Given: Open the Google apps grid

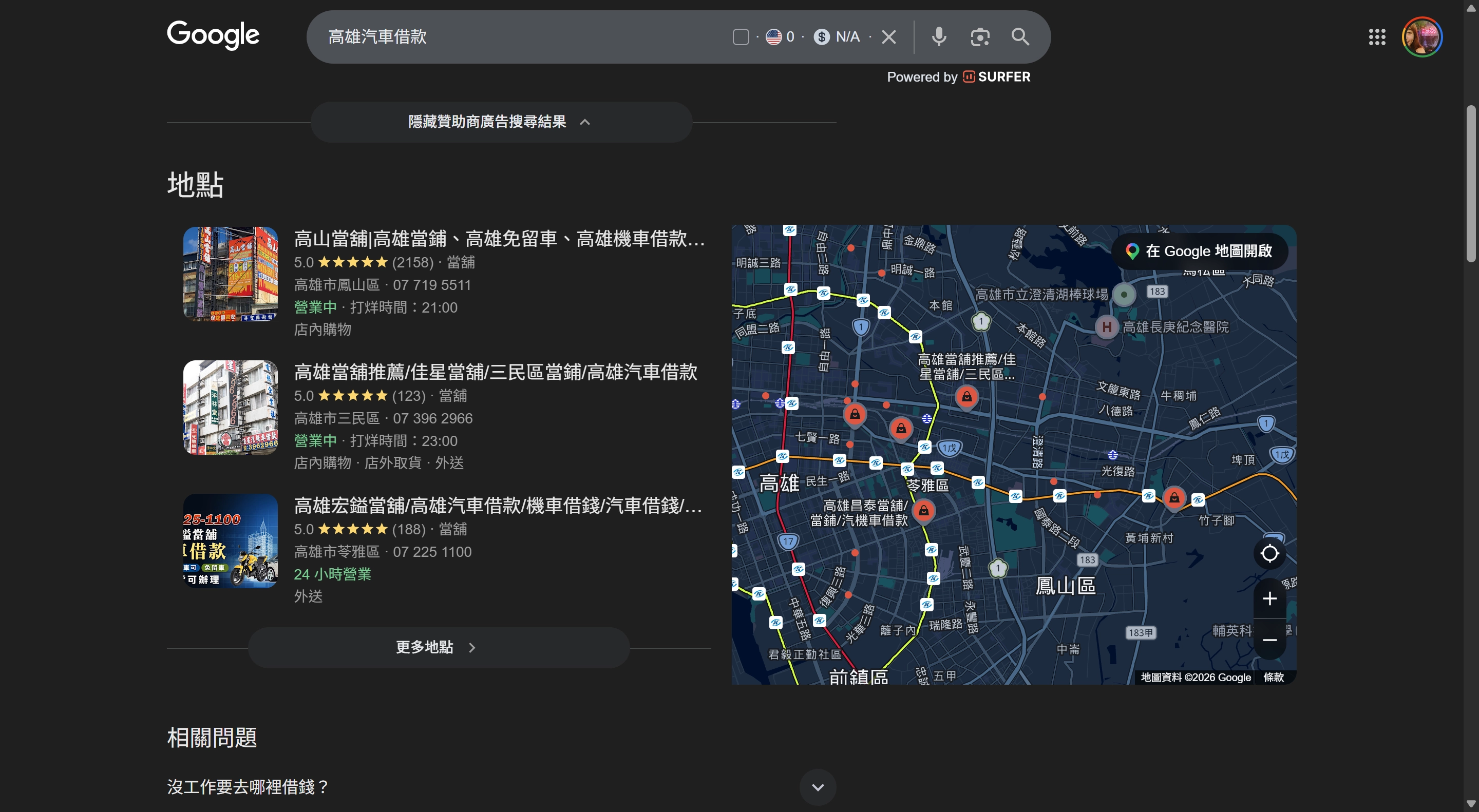Looking at the screenshot, I should (x=1377, y=37).
